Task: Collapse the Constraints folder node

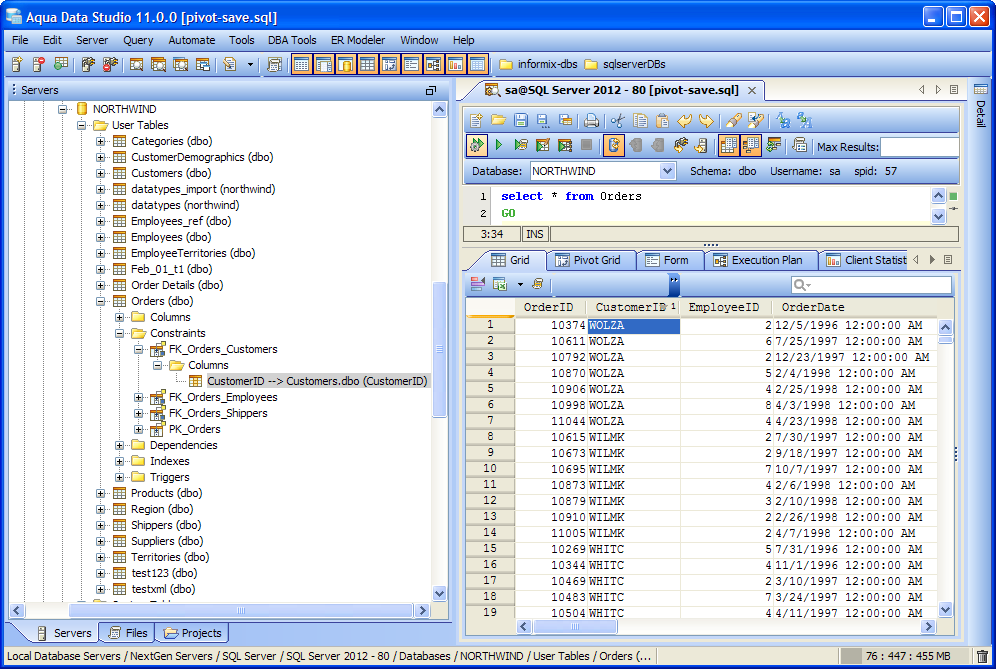Action: point(119,333)
